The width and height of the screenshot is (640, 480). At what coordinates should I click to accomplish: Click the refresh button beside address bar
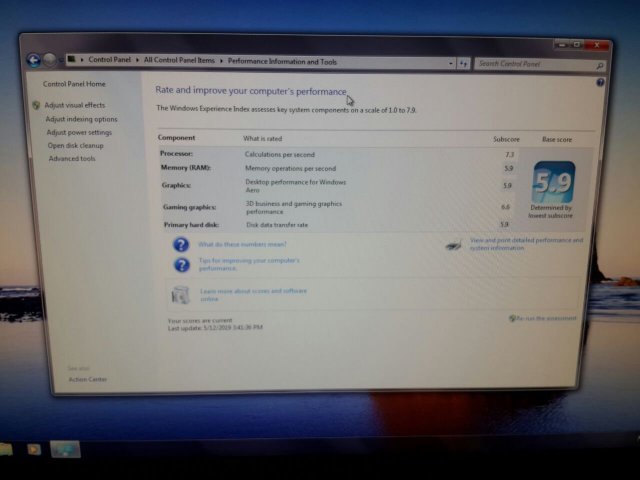tap(463, 63)
